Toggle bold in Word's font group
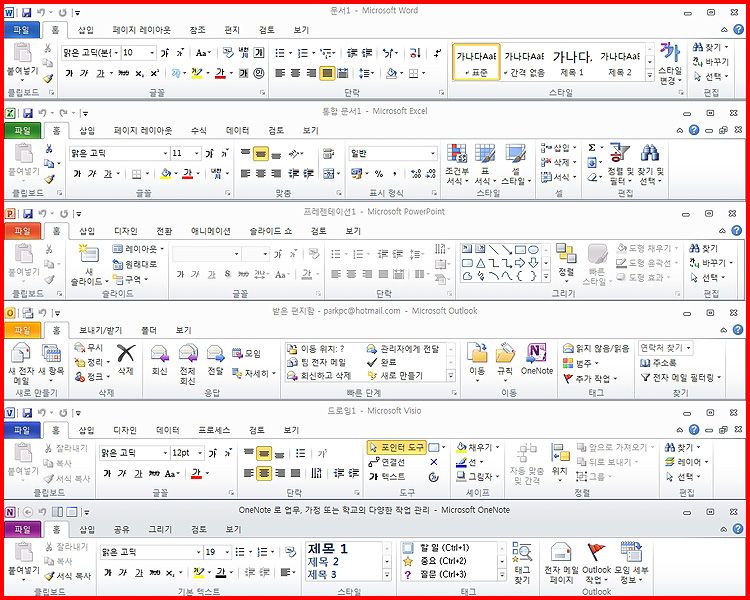This screenshot has height=600, width=750. coord(69,73)
